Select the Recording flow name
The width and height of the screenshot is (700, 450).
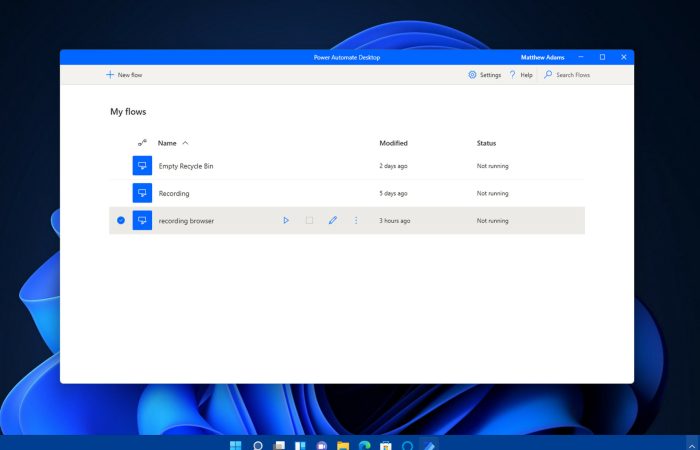click(x=174, y=193)
